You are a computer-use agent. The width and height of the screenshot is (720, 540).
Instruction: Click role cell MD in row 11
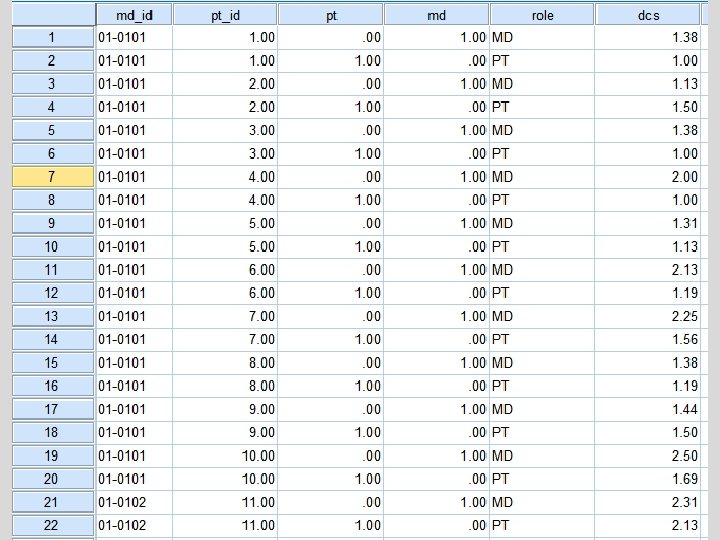(542, 270)
